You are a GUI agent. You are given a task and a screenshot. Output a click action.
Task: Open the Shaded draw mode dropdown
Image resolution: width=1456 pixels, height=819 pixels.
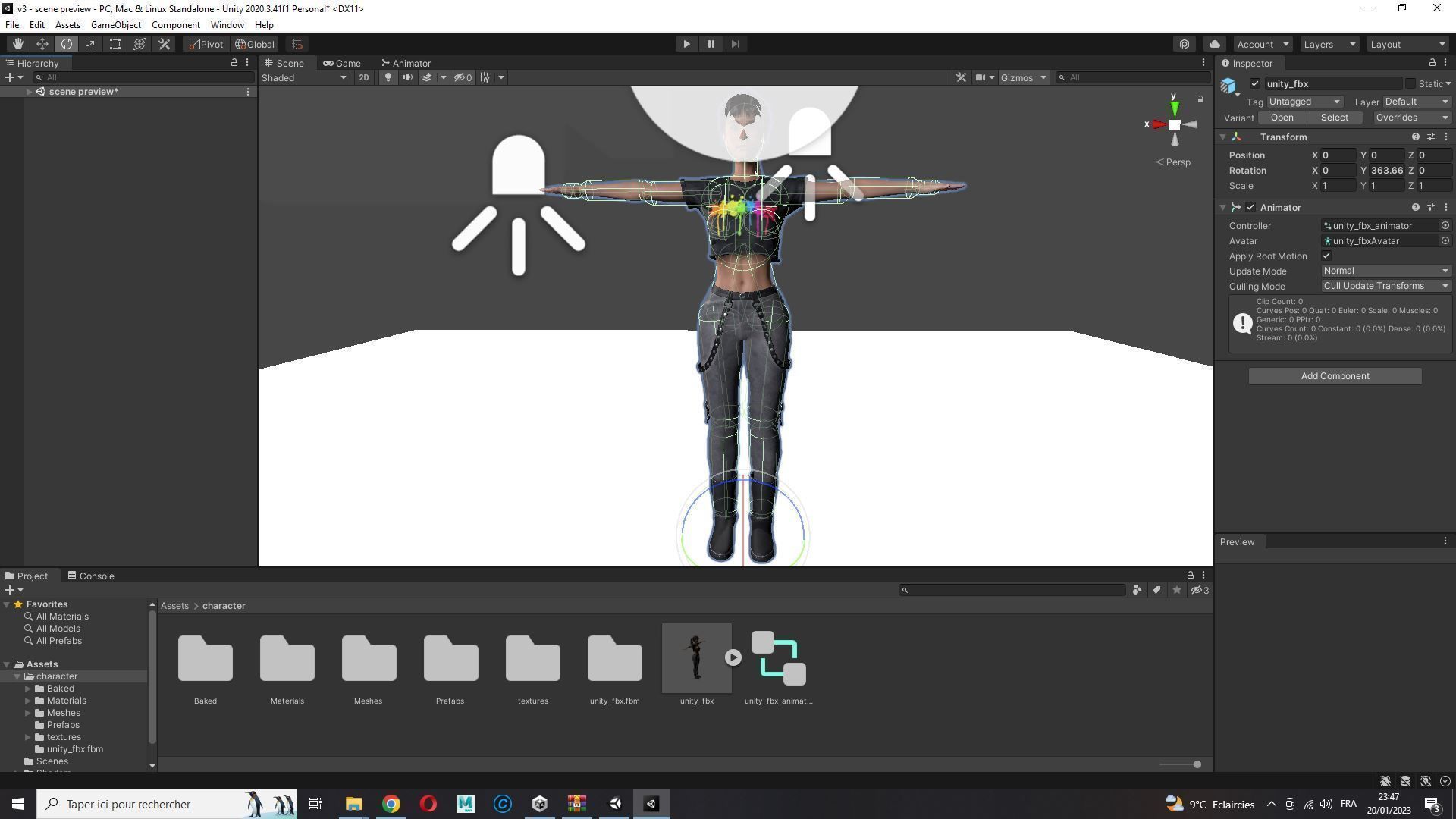tap(304, 77)
